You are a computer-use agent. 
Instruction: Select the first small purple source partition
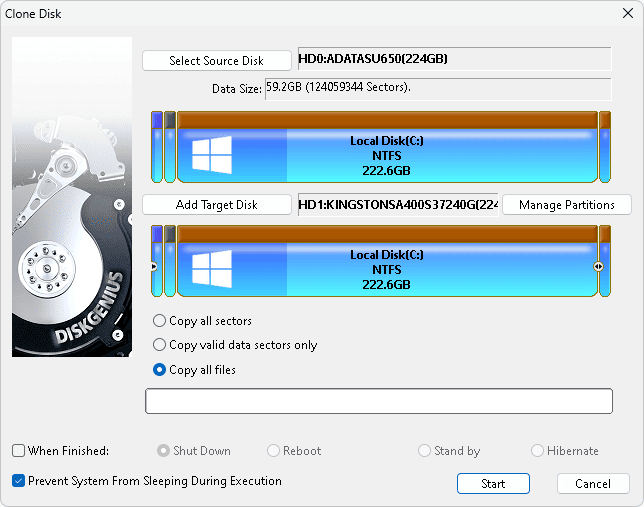pos(156,147)
